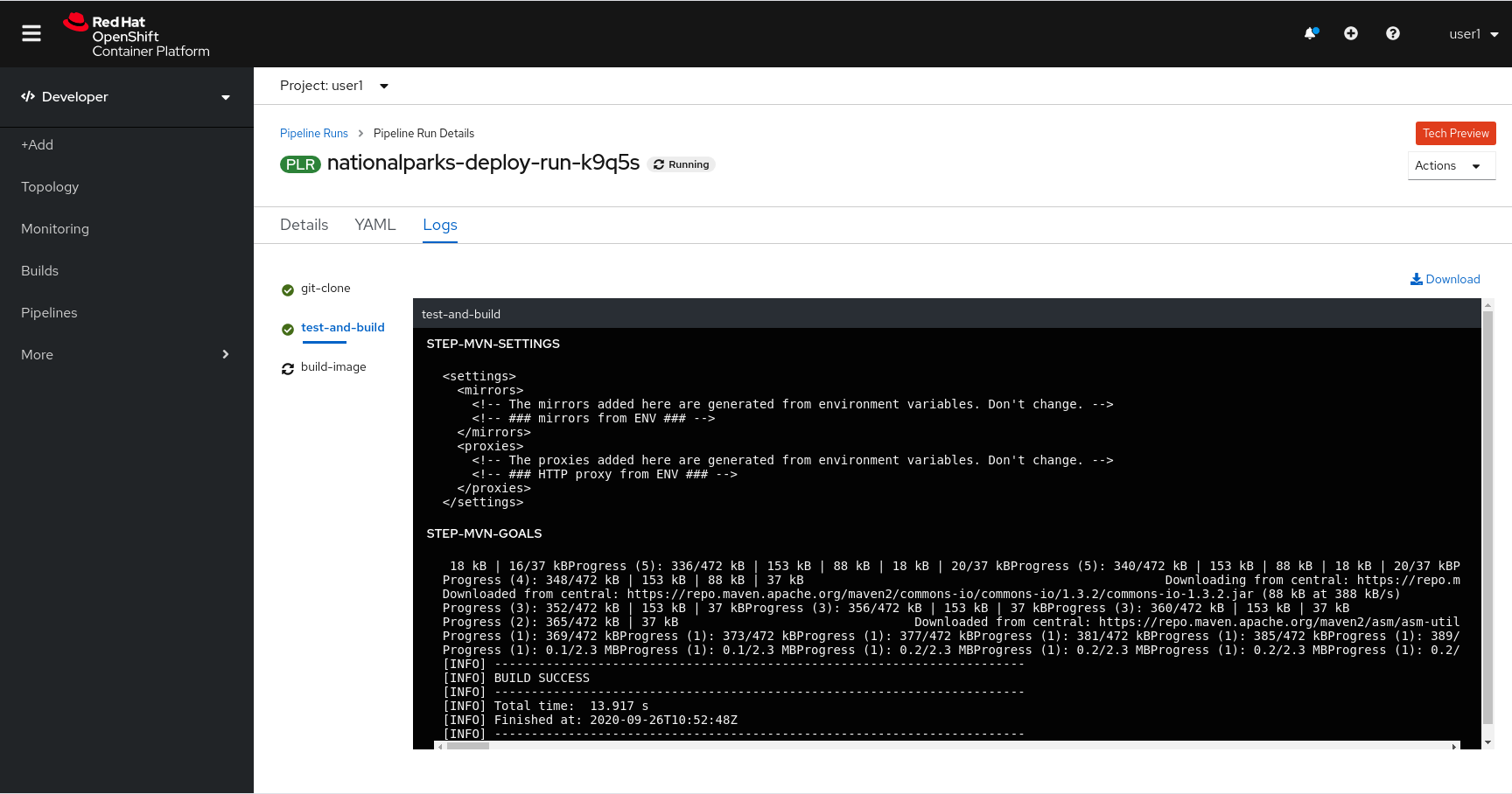The width and height of the screenshot is (1512, 794).
Task: Switch to the YAML tab
Action: click(374, 225)
